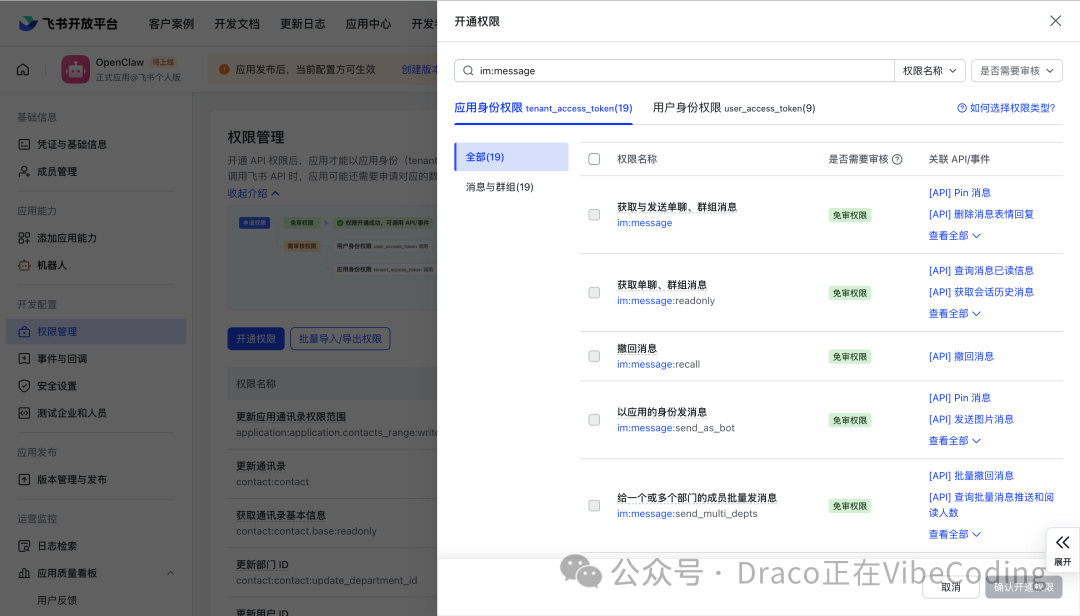Click 确认开通权限 button
The width and height of the screenshot is (1080, 616).
pyautogui.click(x=1023, y=589)
